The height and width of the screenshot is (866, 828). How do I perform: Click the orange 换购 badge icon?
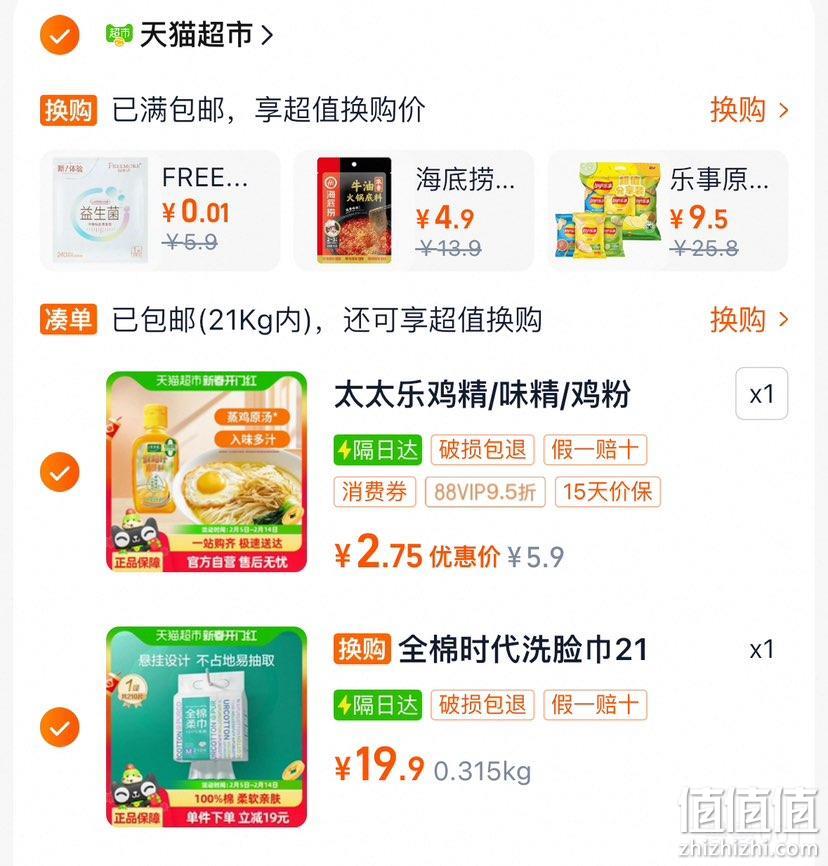pyautogui.click(x=68, y=110)
